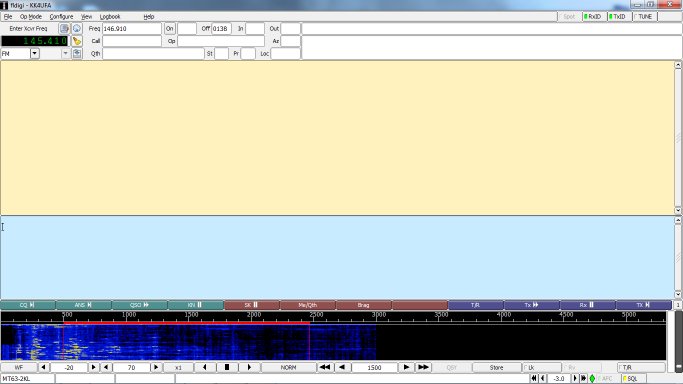
Task: Click fast forward cursor frequency button
Action: 423,367
